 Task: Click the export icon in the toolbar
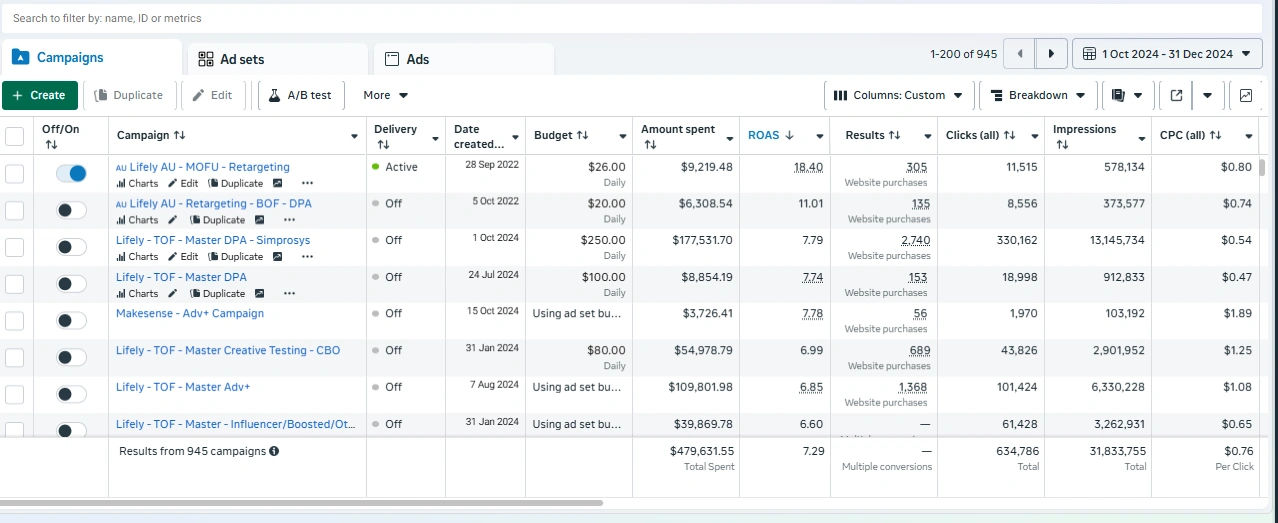[1176, 95]
